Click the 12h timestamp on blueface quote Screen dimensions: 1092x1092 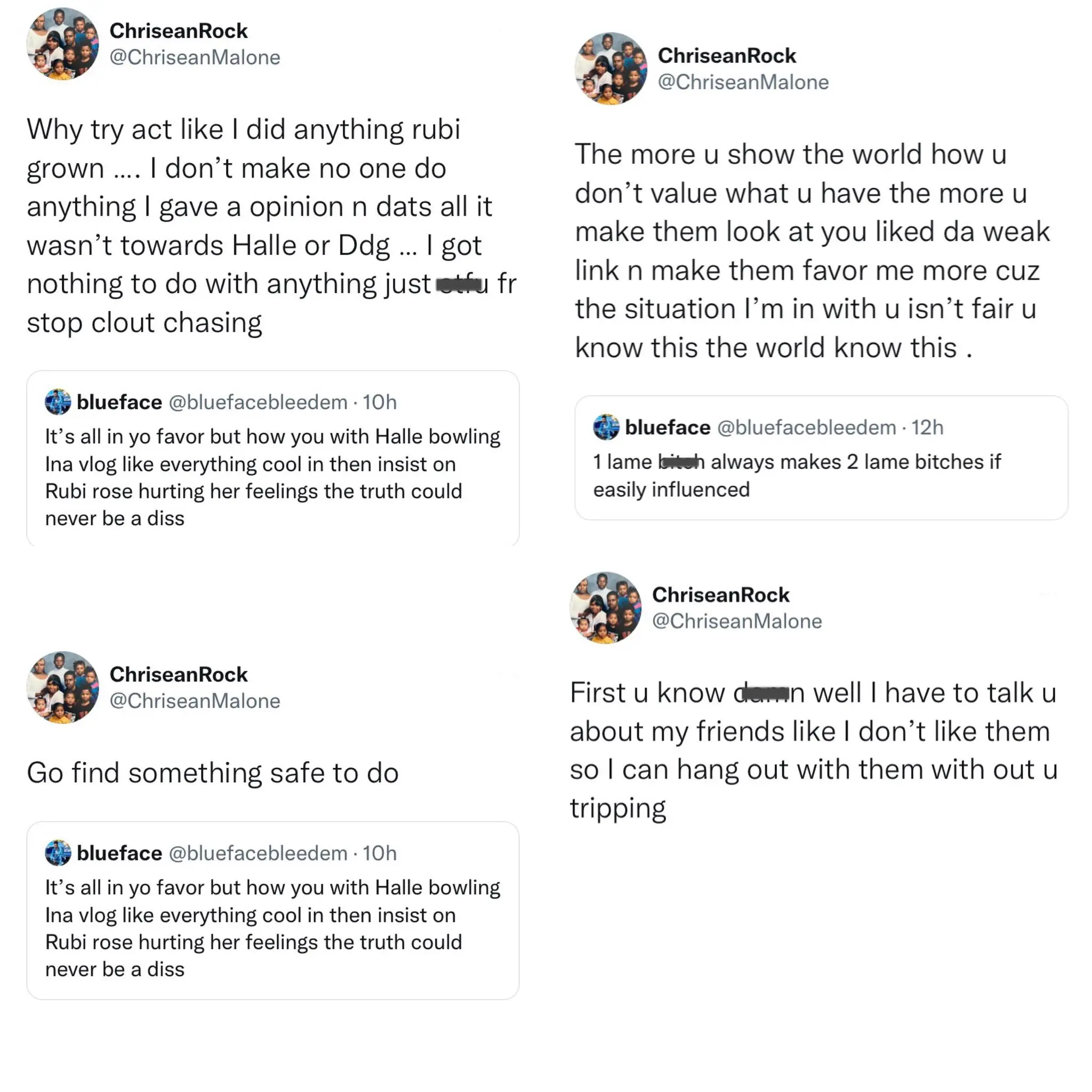(927, 427)
